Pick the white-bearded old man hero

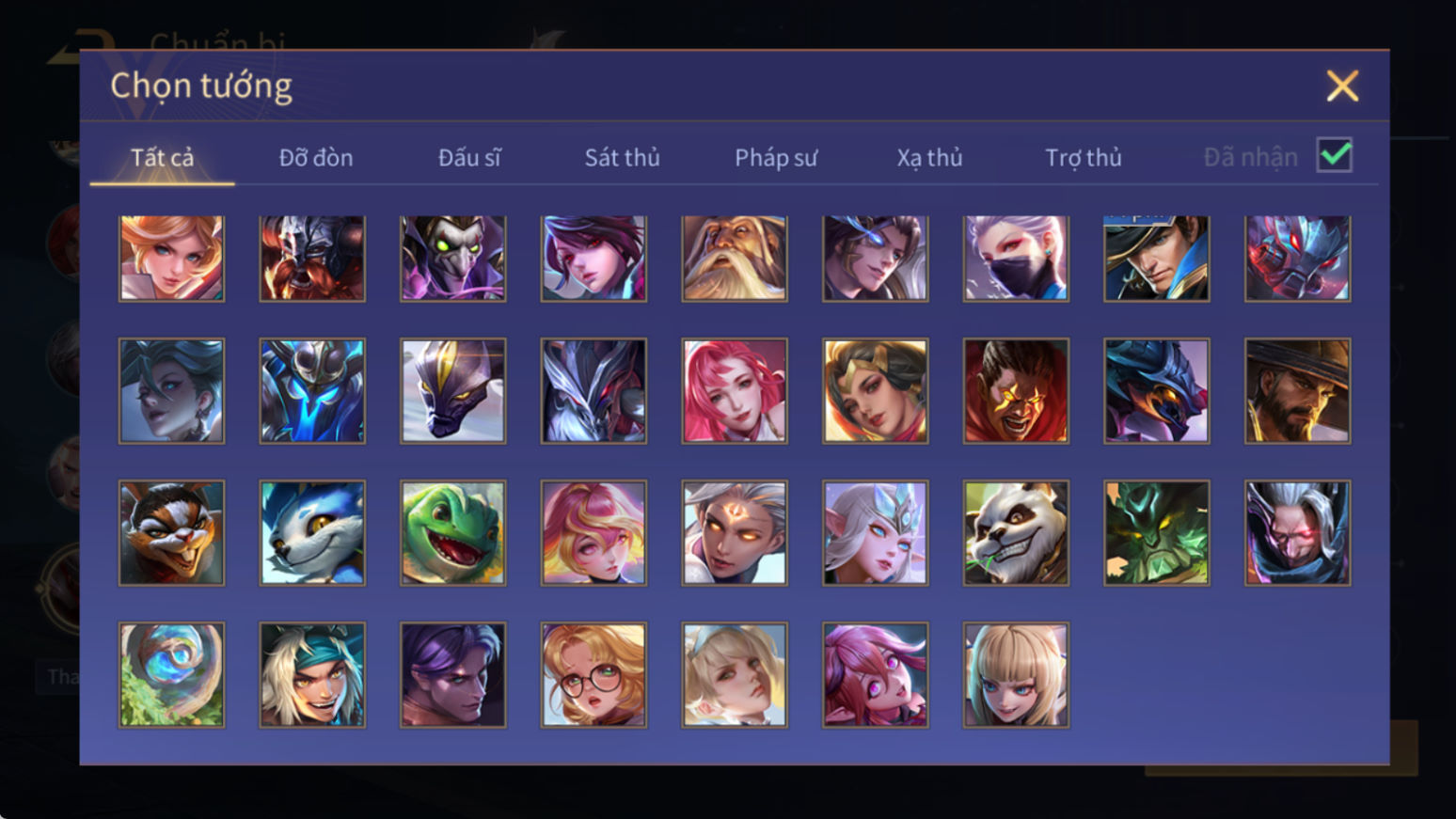tap(735, 259)
